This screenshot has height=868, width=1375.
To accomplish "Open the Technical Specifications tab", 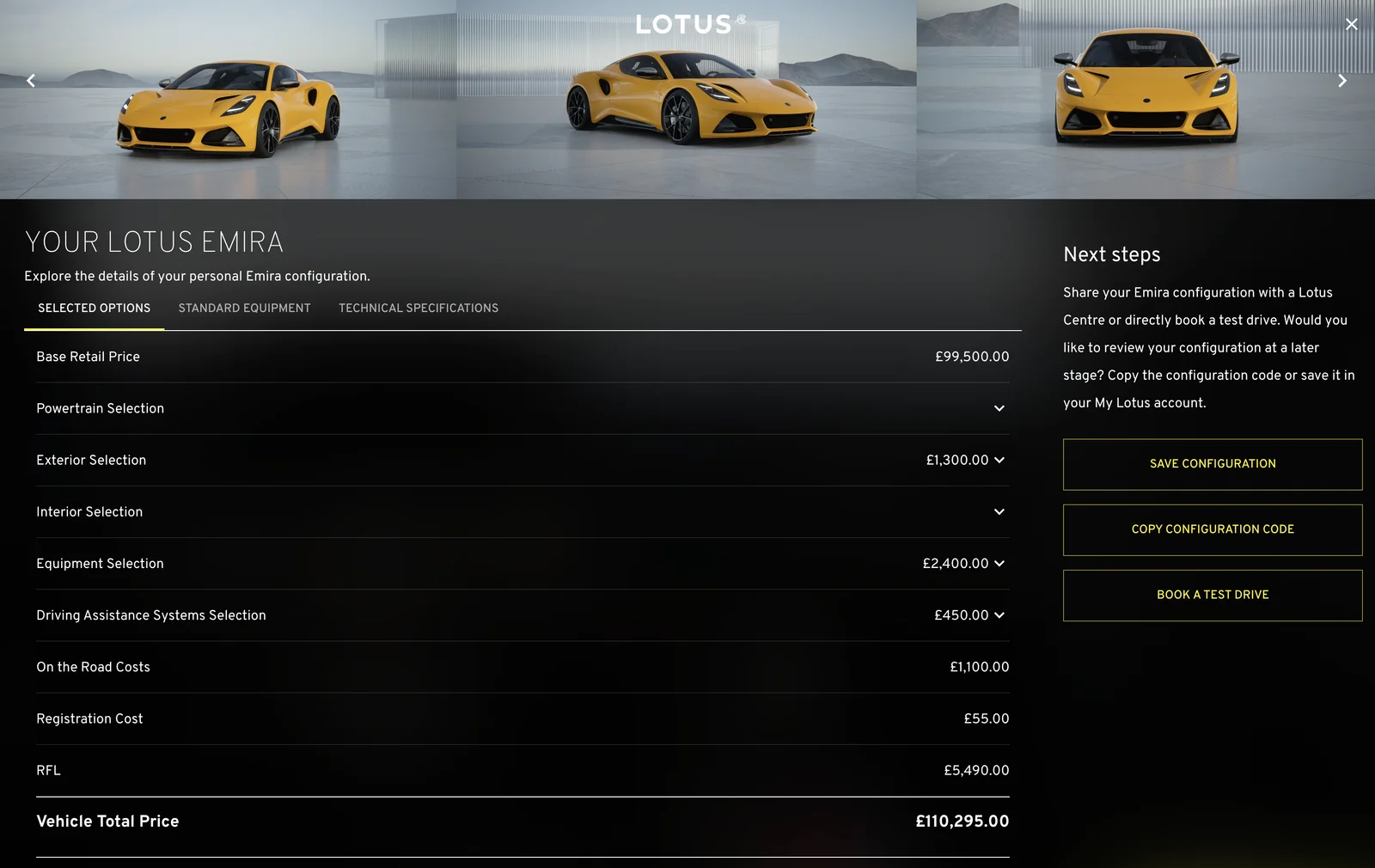I will tap(419, 308).
